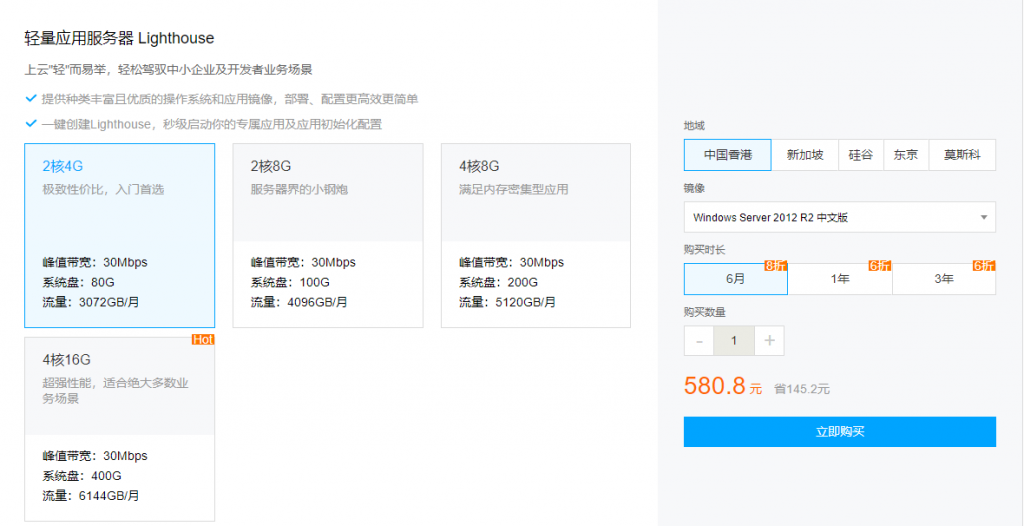1024x526 pixels.
Task: Choose the 6月 purchase duration
Action: click(x=735, y=278)
